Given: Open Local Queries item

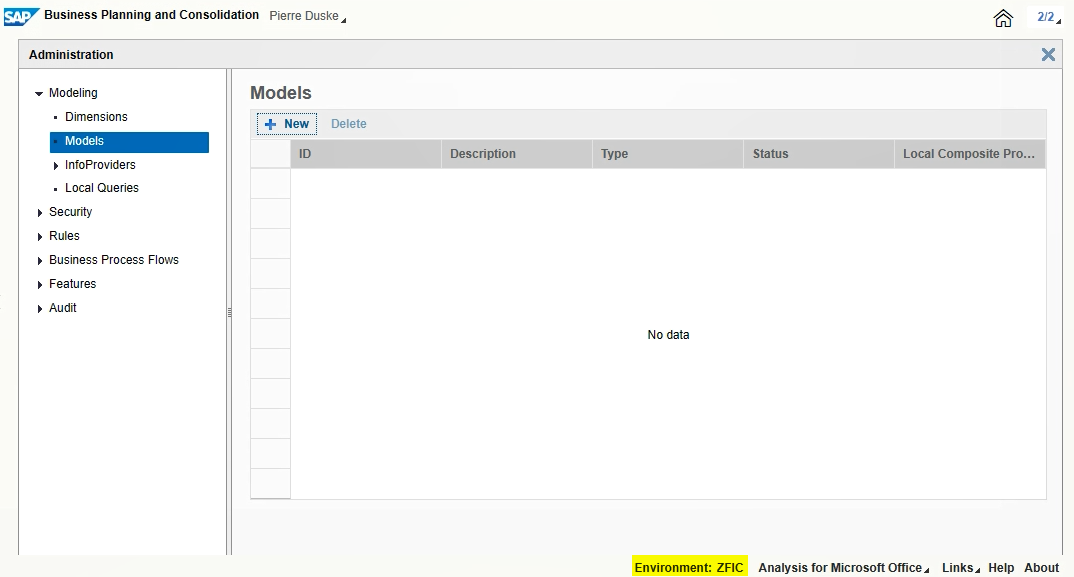Looking at the screenshot, I should [102, 188].
